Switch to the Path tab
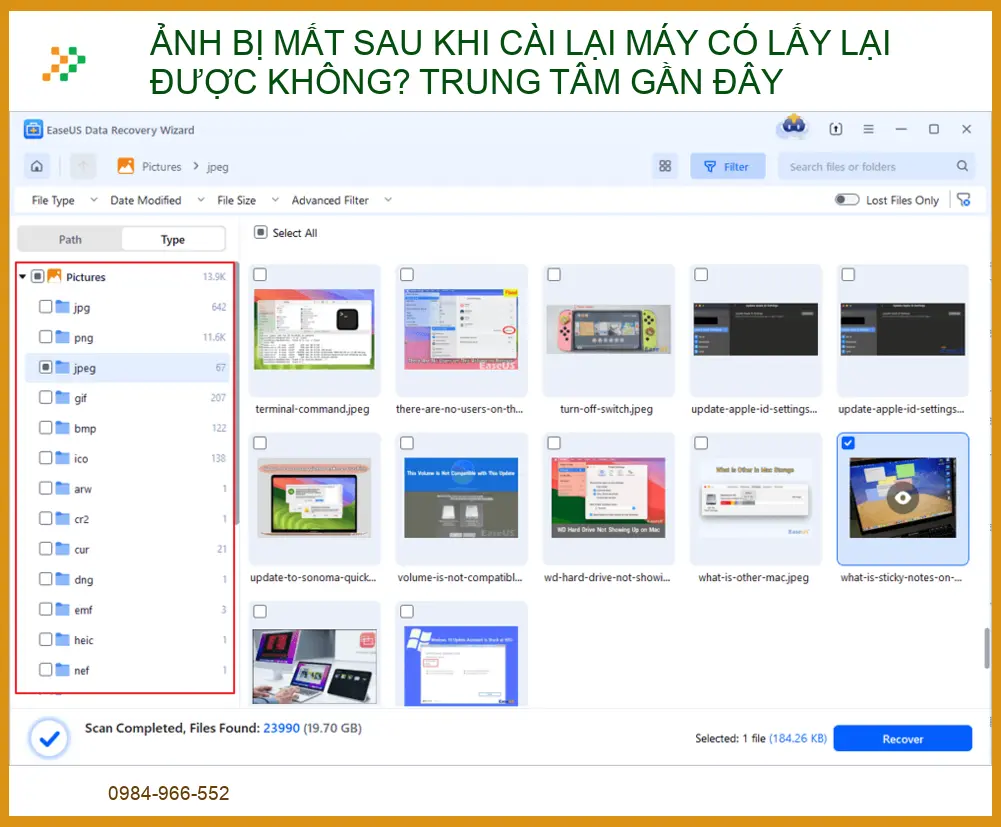1001x827 pixels. click(70, 239)
